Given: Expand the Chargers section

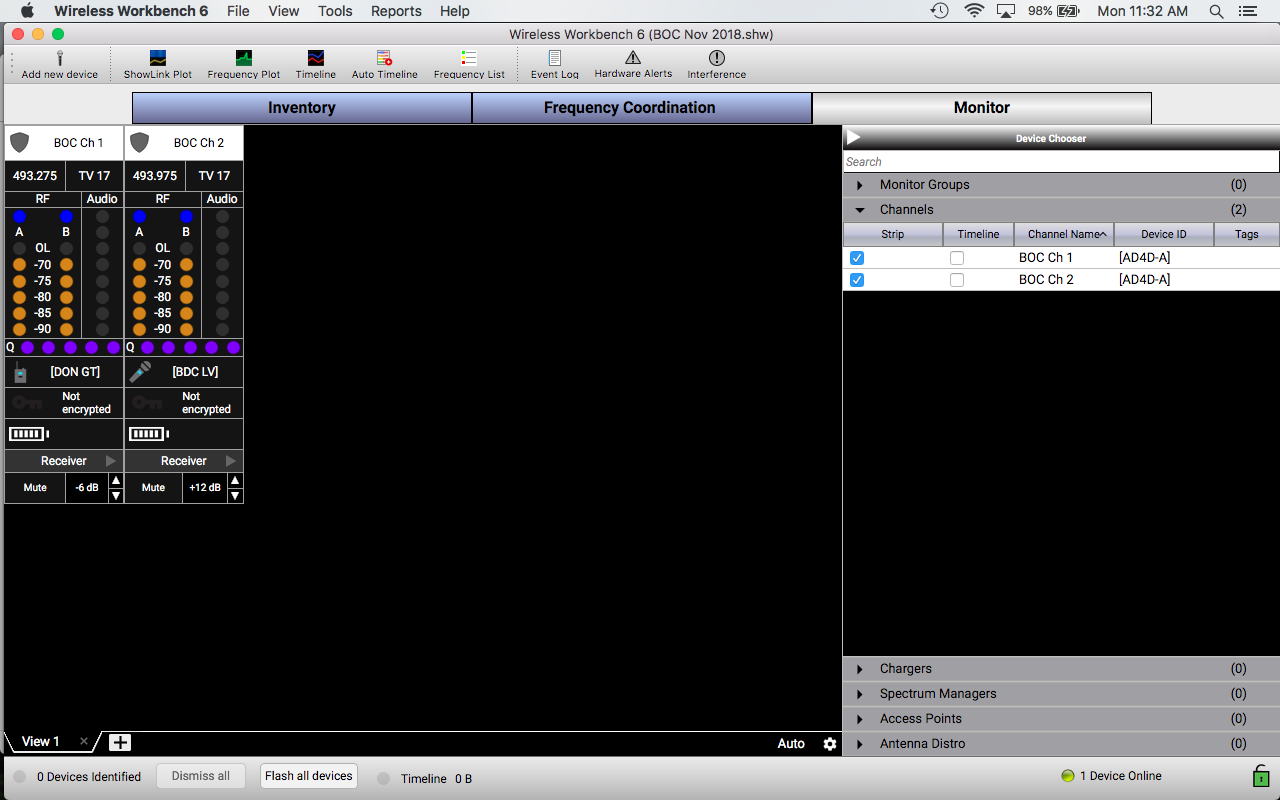Looking at the screenshot, I should pyautogui.click(x=860, y=669).
